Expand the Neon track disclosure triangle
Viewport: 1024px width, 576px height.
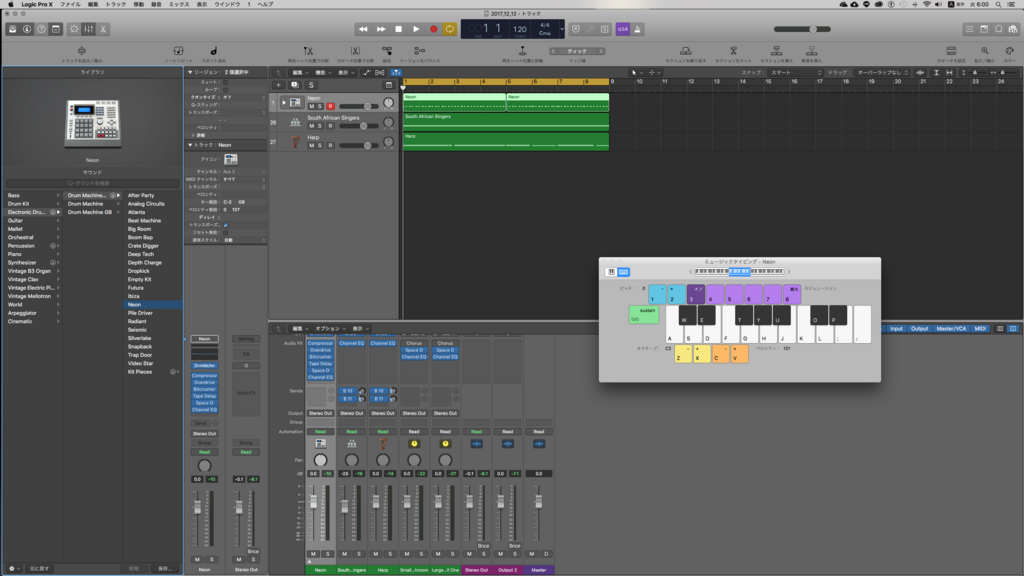click(283, 103)
